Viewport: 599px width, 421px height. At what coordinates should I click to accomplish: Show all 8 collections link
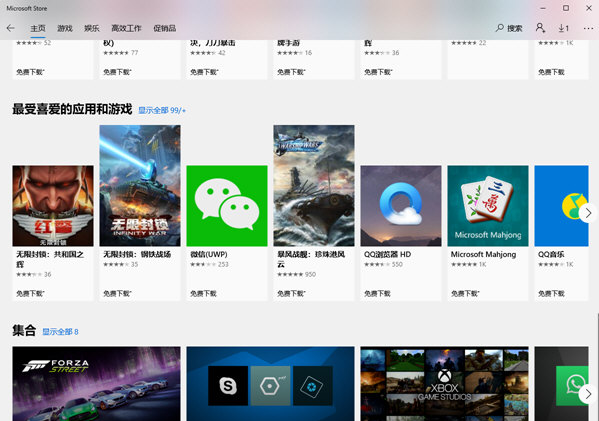point(60,332)
